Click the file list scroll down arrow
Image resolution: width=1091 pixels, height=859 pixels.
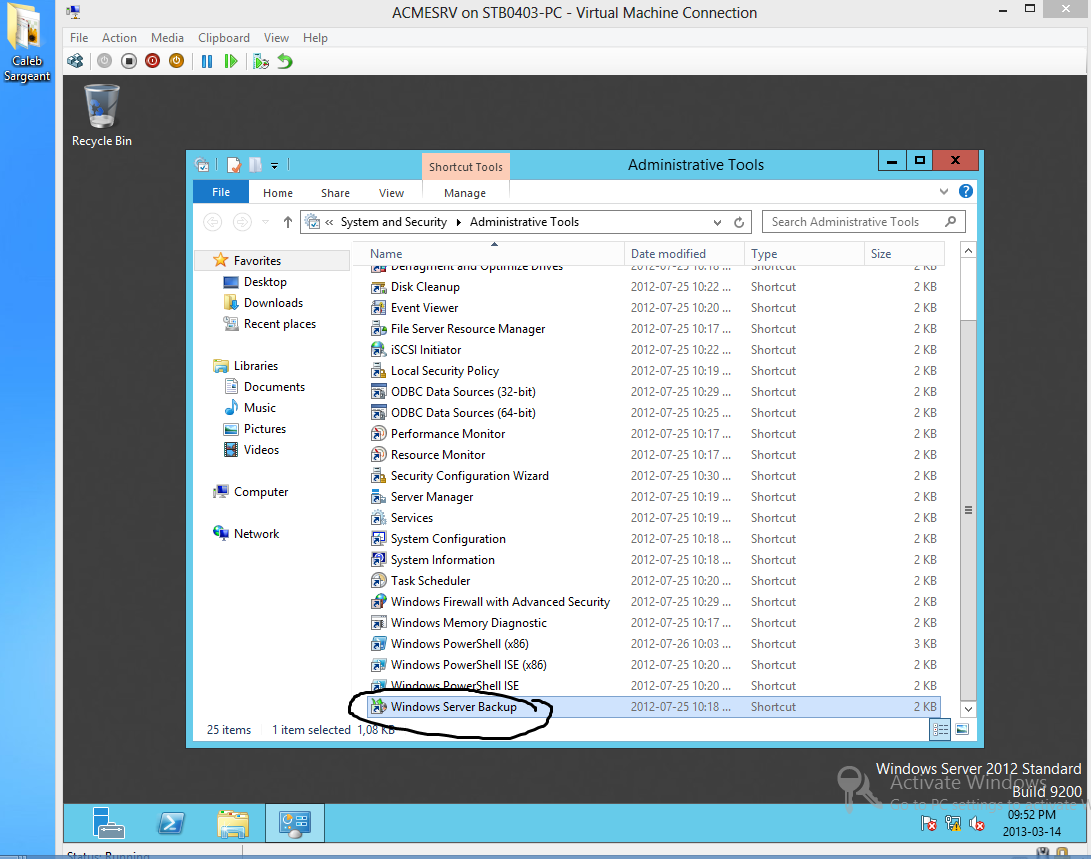tap(968, 709)
